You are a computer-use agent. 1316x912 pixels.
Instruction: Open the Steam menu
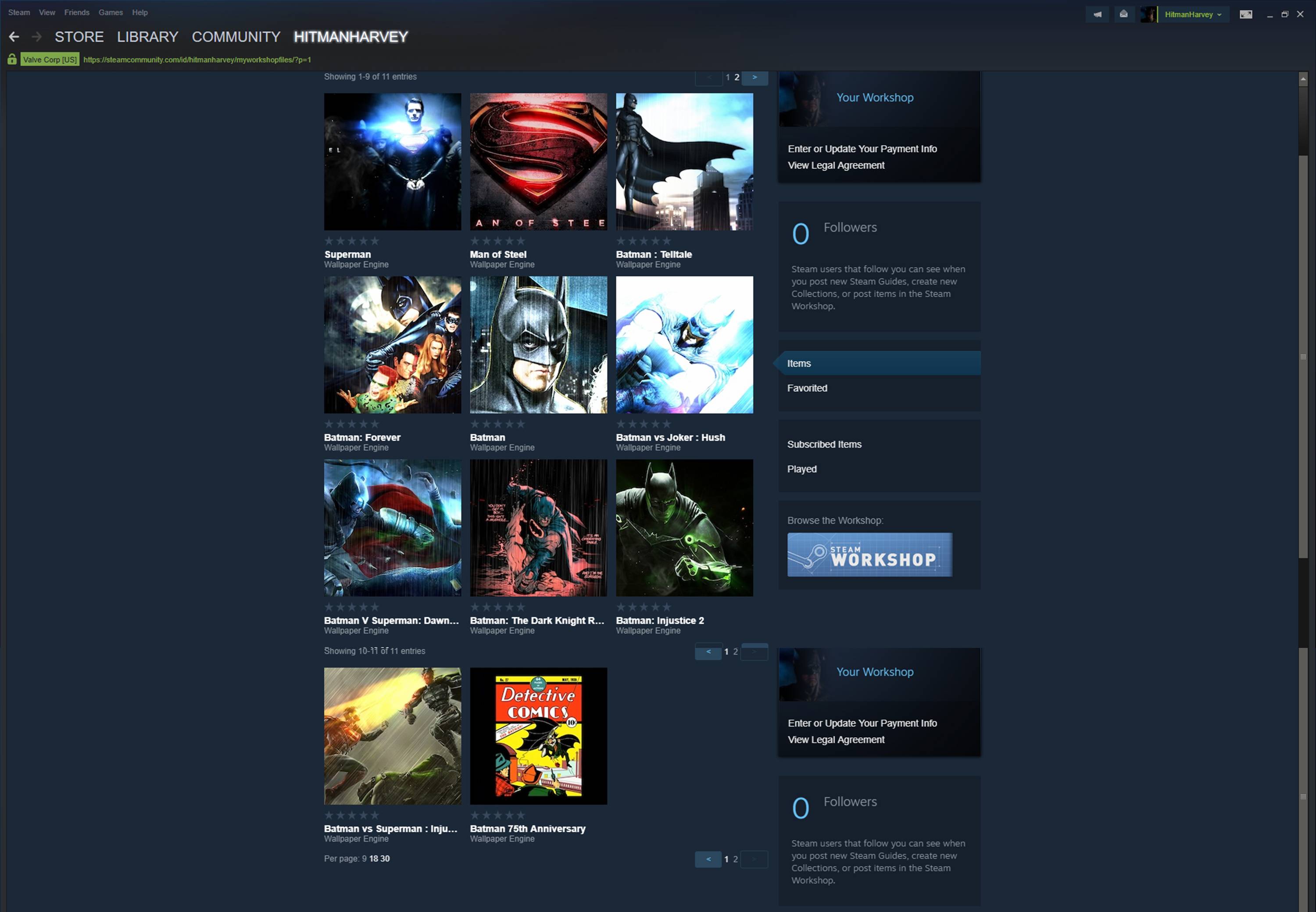(19, 13)
